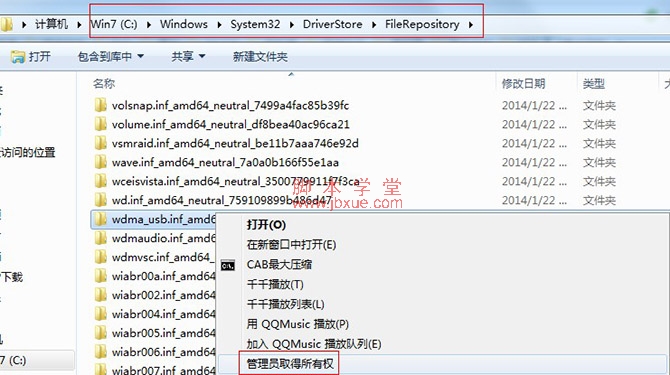Click folder icon of wd.inf_amd64_neutral row
Image resolution: width=670 pixels, height=375 pixels.
100,199
